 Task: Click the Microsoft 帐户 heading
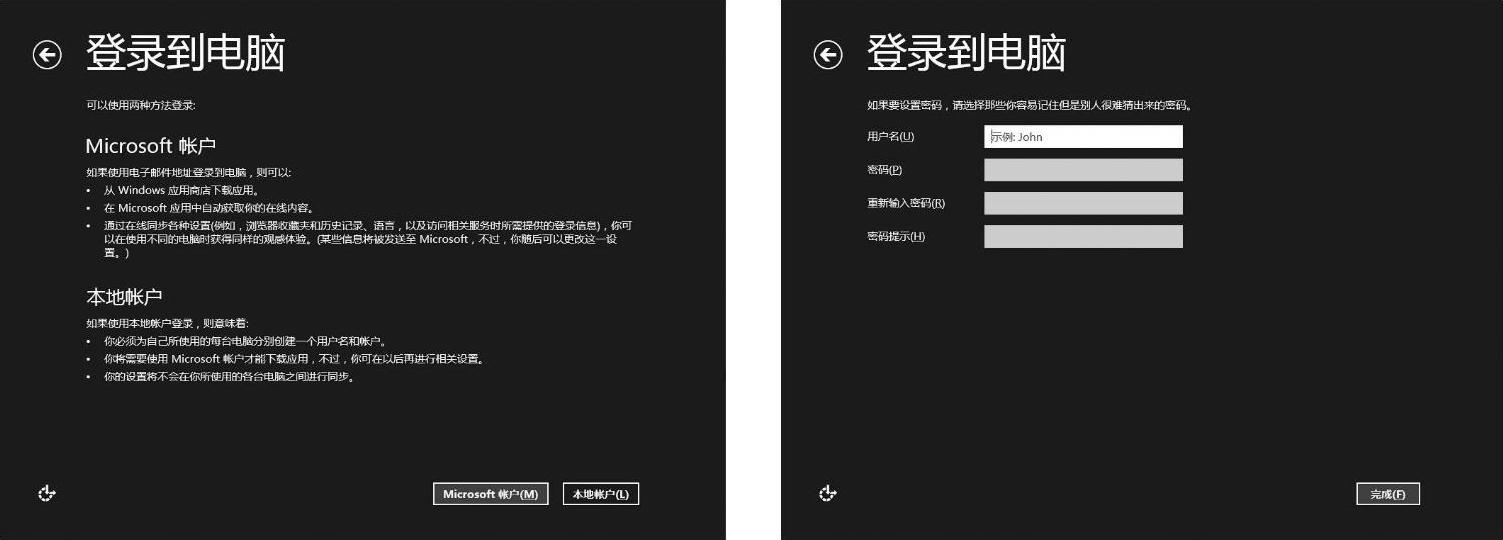[x=151, y=146]
